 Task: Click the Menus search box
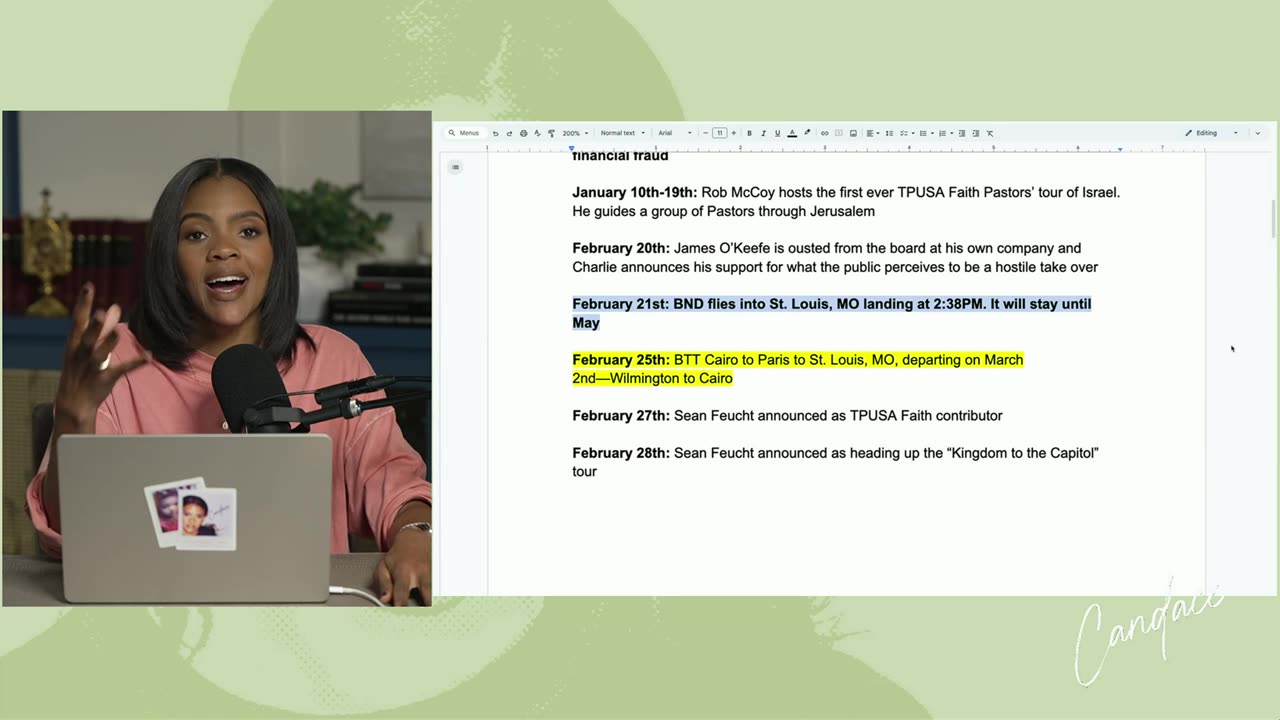464,133
